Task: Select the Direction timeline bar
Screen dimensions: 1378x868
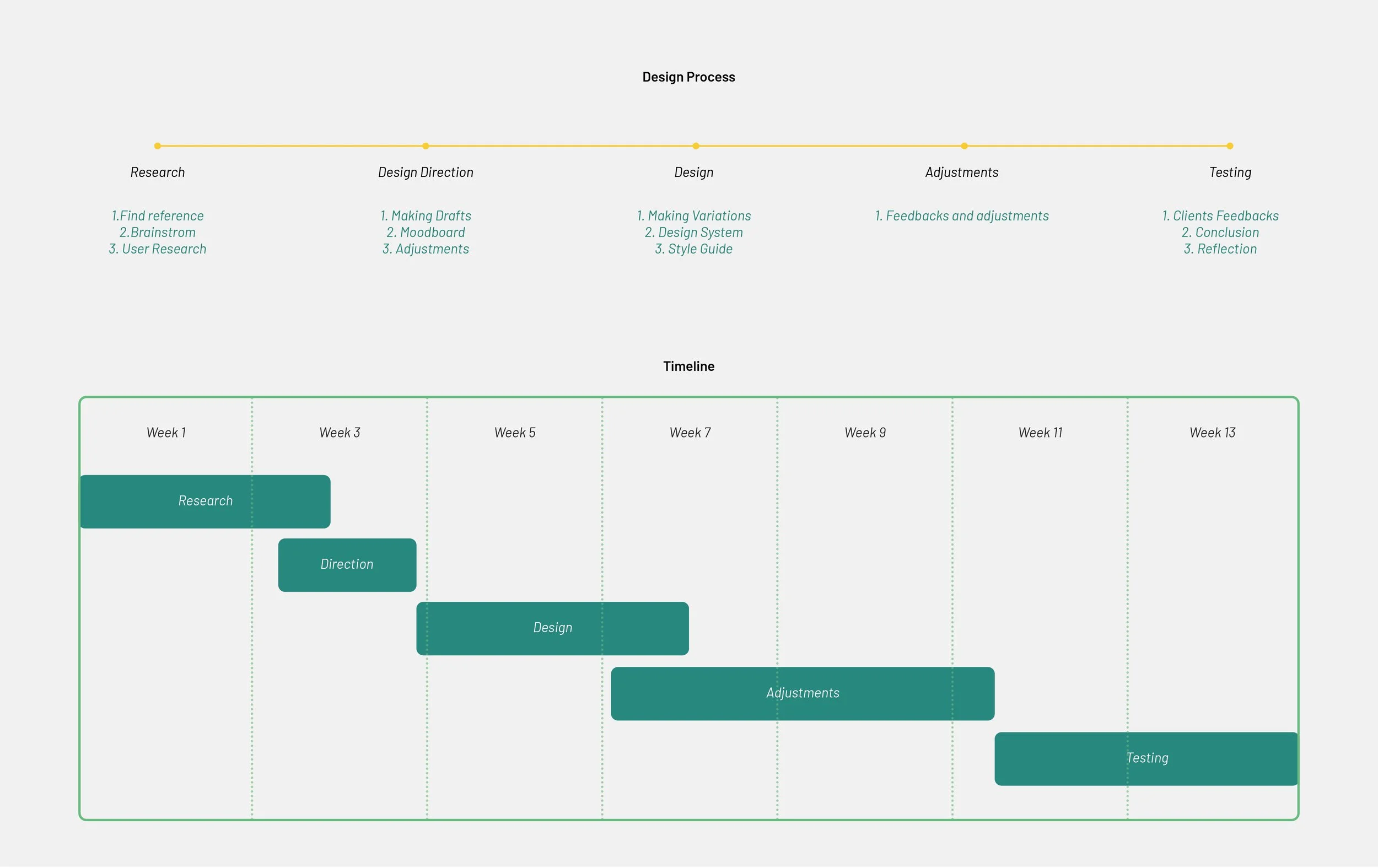Action: click(347, 565)
